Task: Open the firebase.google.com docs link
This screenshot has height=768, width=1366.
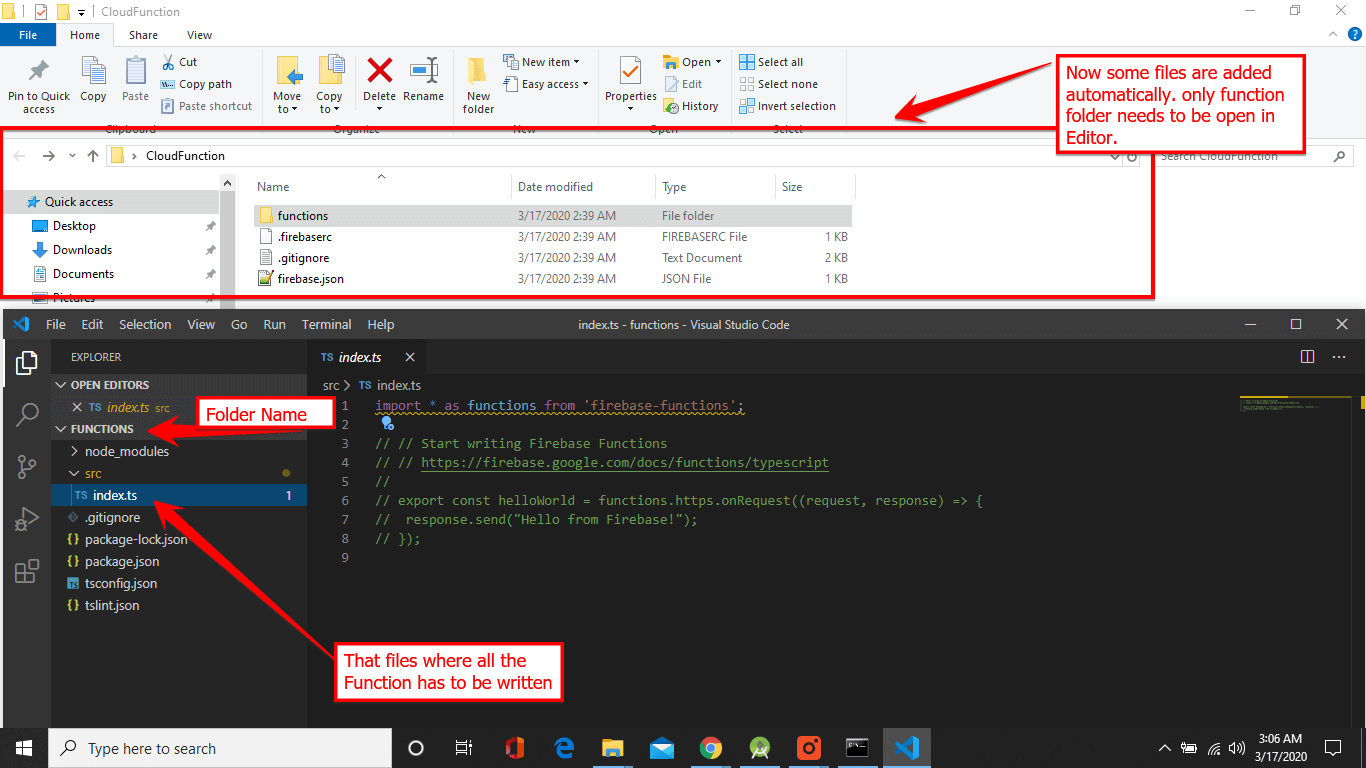Action: [x=625, y=462]
